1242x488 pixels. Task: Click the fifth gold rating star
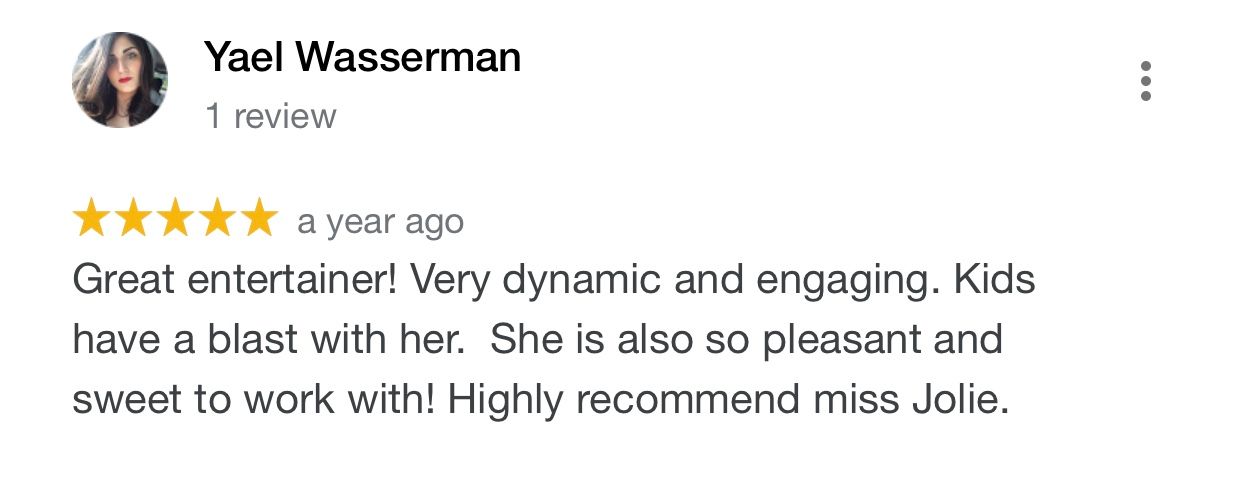click(x=257, y=219)
